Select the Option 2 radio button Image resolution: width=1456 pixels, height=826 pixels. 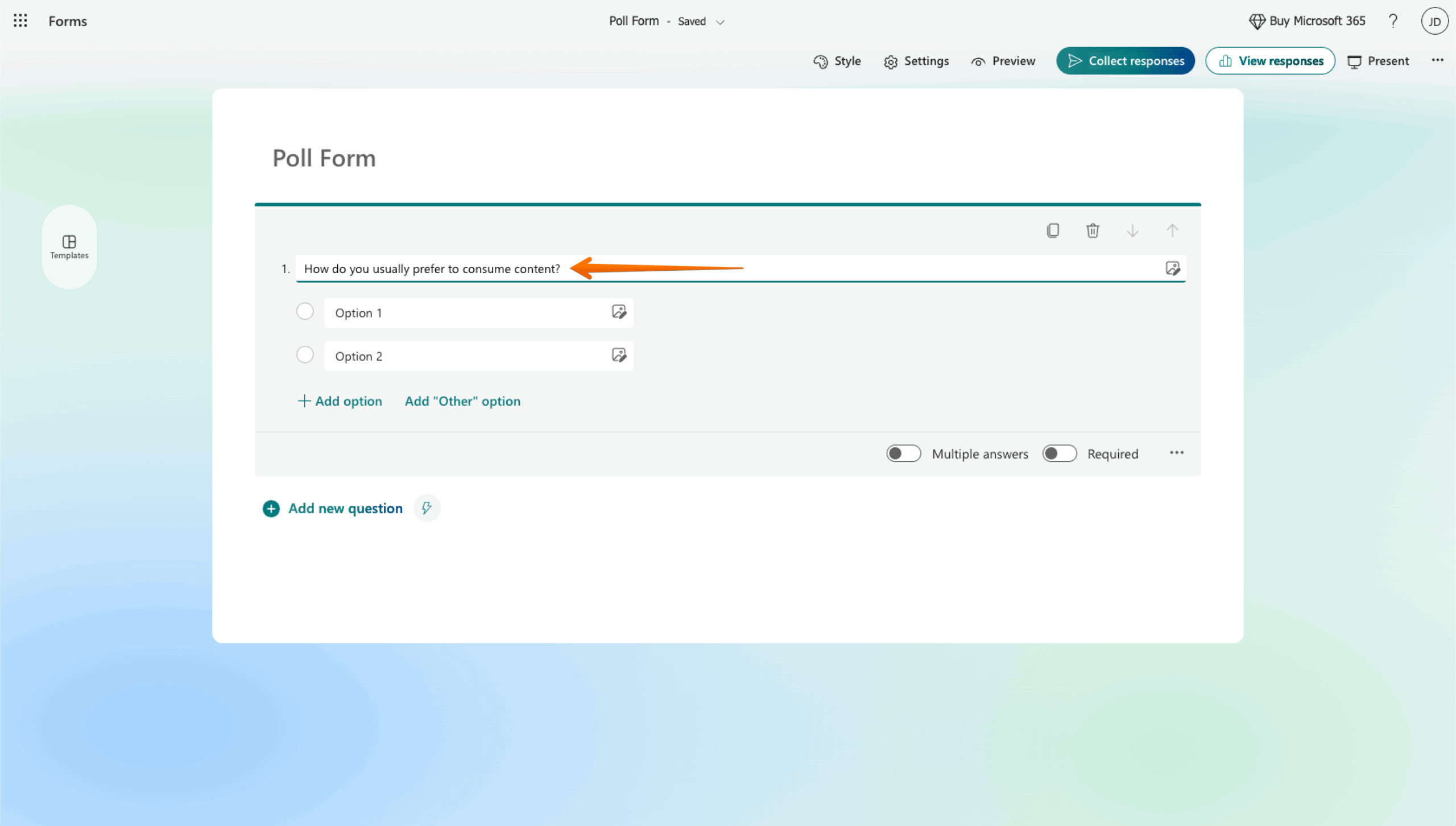click(x=305, y=354)
